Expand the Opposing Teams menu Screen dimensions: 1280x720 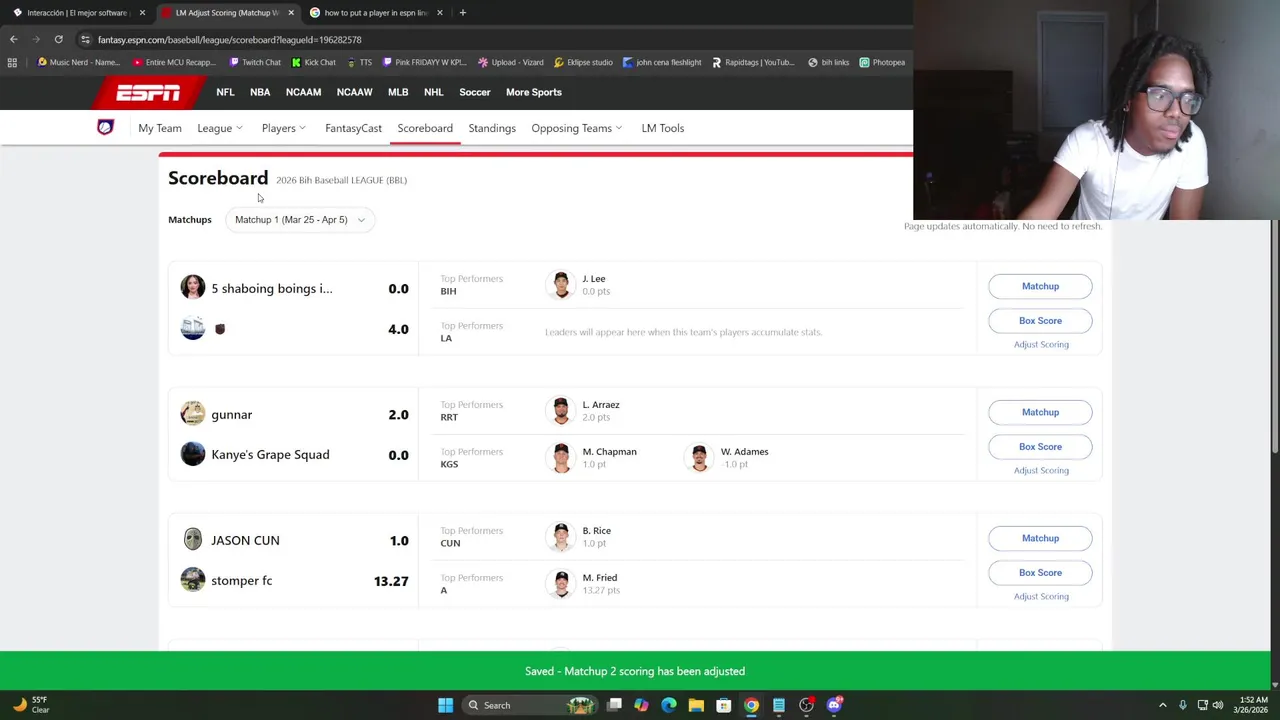click(x=577, y=128)
